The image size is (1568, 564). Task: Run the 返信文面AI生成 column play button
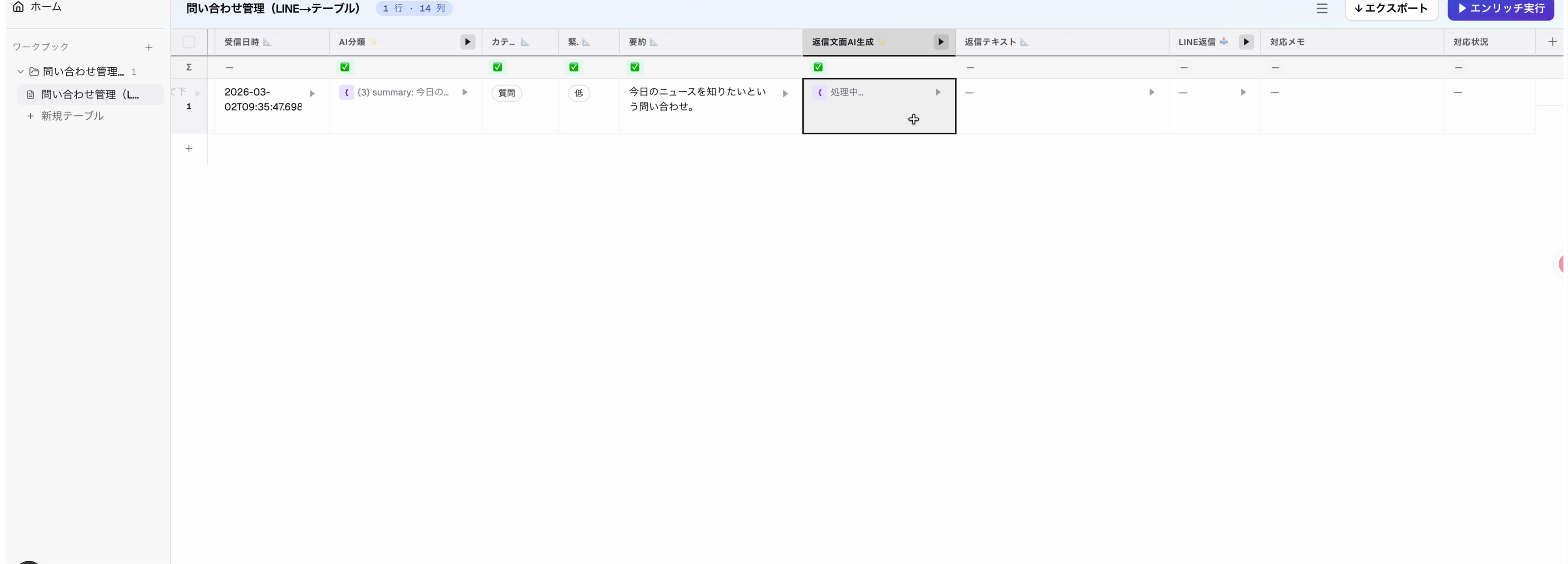(941, 42)
